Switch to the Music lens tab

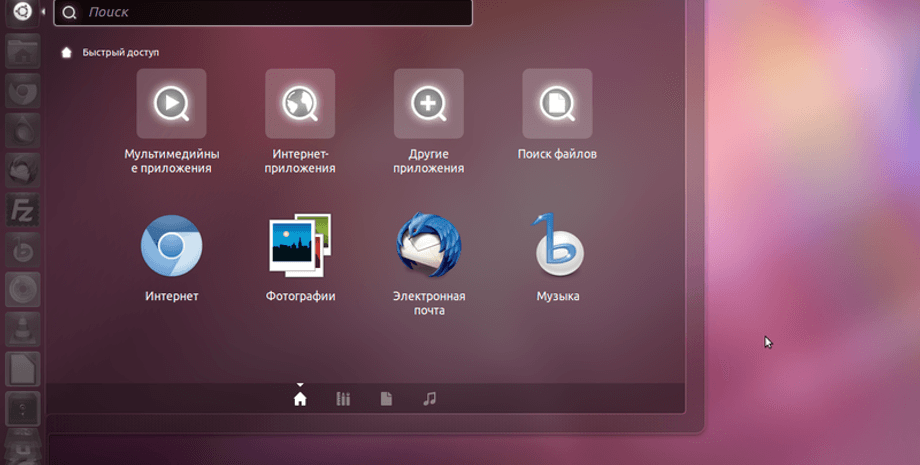click(x=430, y=399)
